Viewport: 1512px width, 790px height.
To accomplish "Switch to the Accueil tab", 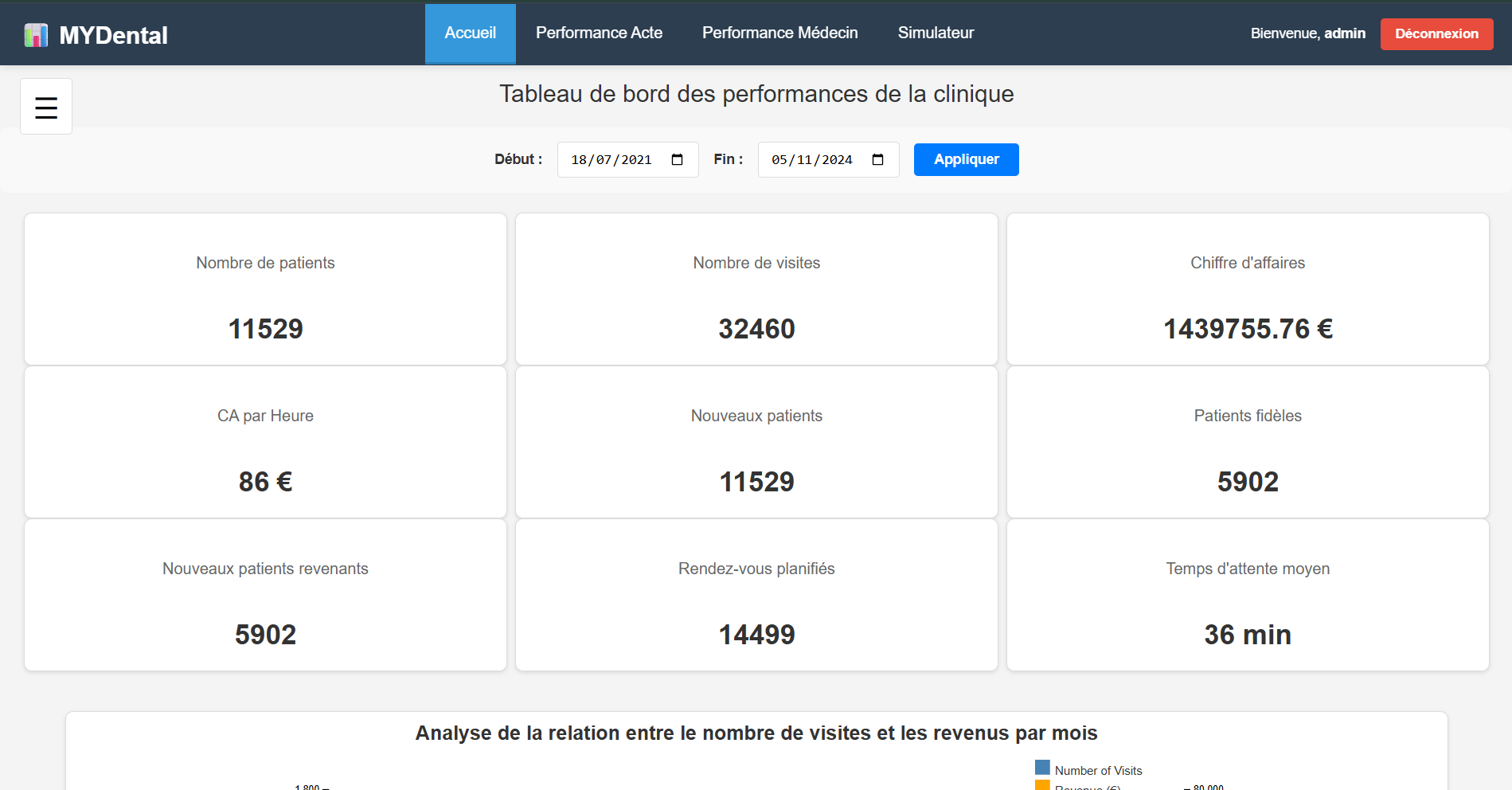I will (470, 33).
